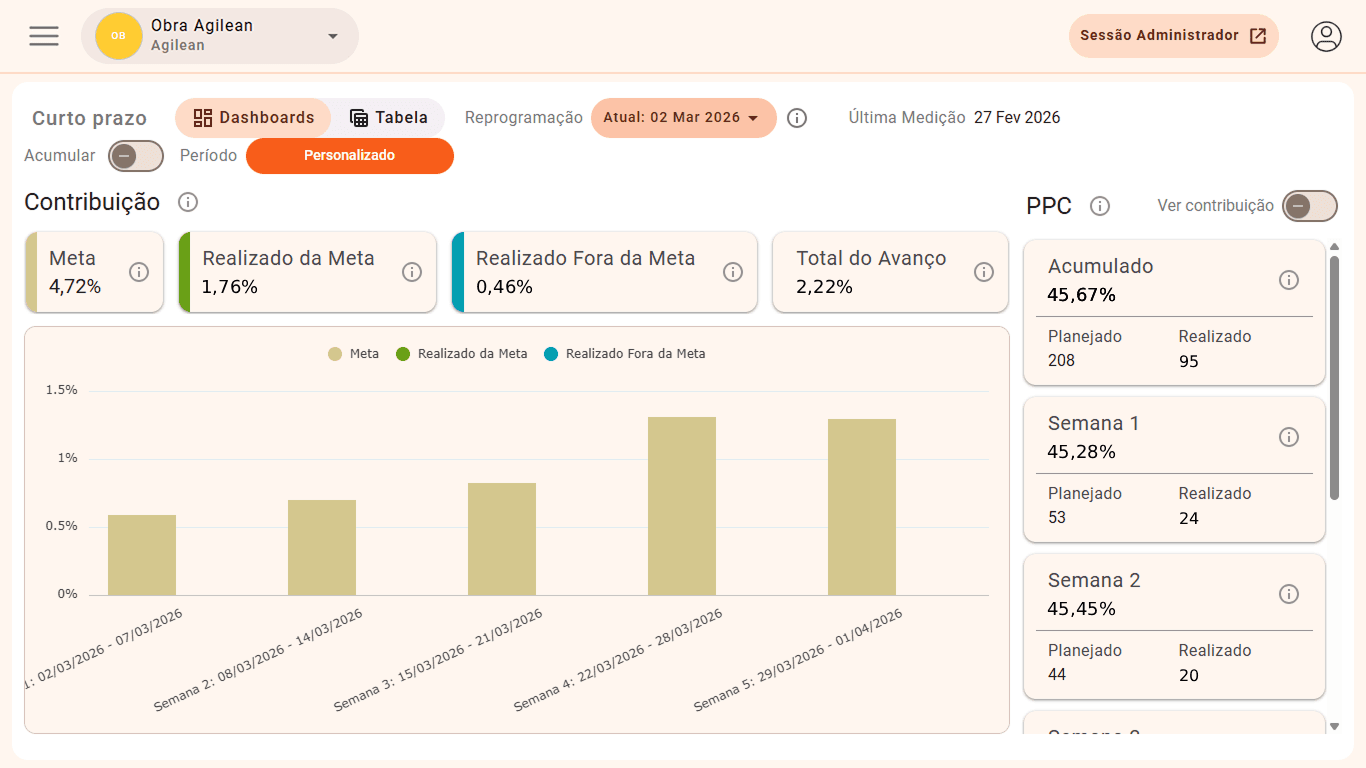
Task: Click the Semana 1 45,28% value
Action: point(1082,452)
